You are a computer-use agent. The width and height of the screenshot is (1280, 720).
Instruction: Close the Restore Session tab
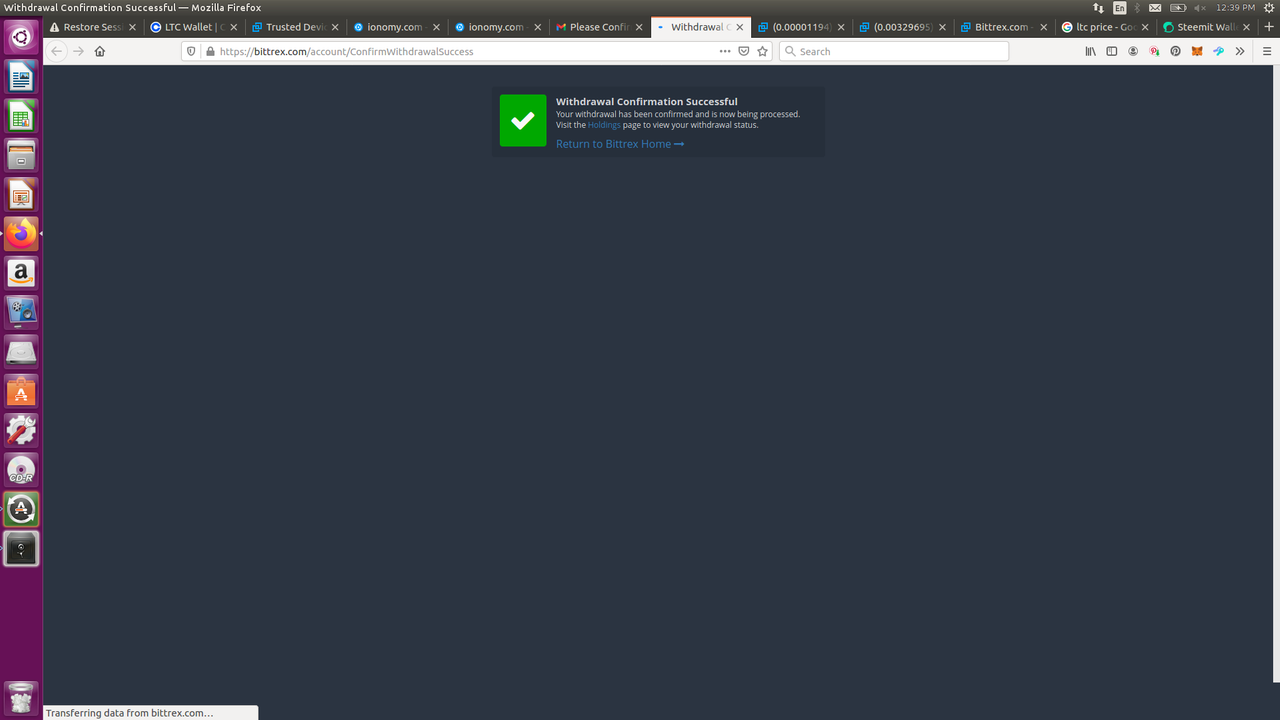[x=132, y=27]
